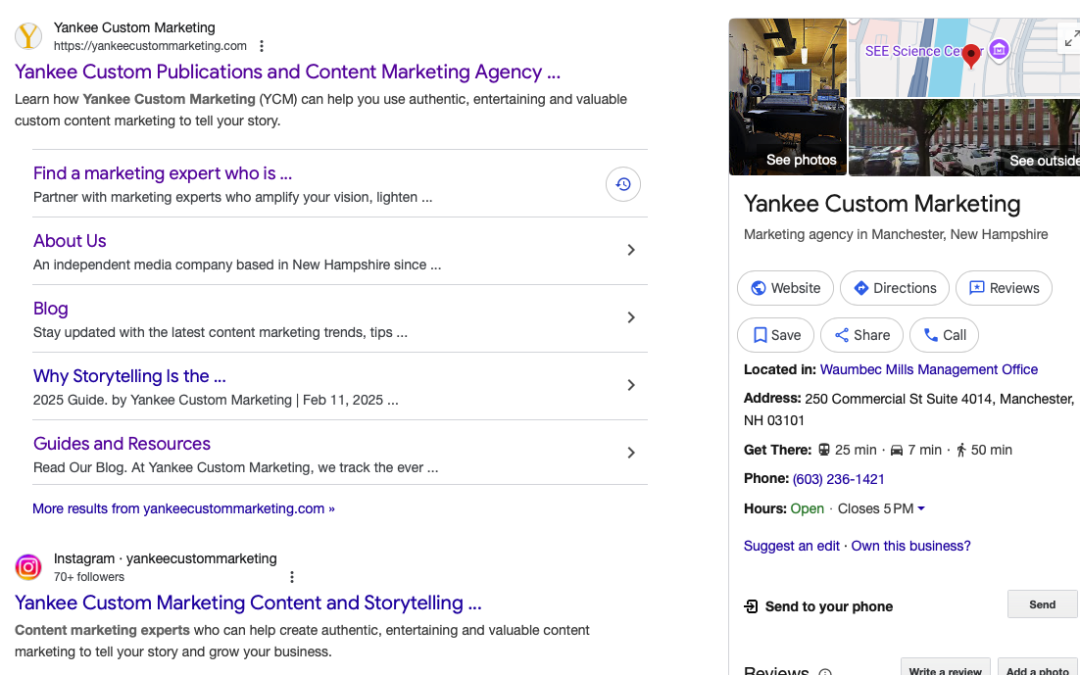Expand the Why Storytelling Is the sitelink chevron
The height and width of the screenshot is (675, 1080).
(x=631, y=385)
